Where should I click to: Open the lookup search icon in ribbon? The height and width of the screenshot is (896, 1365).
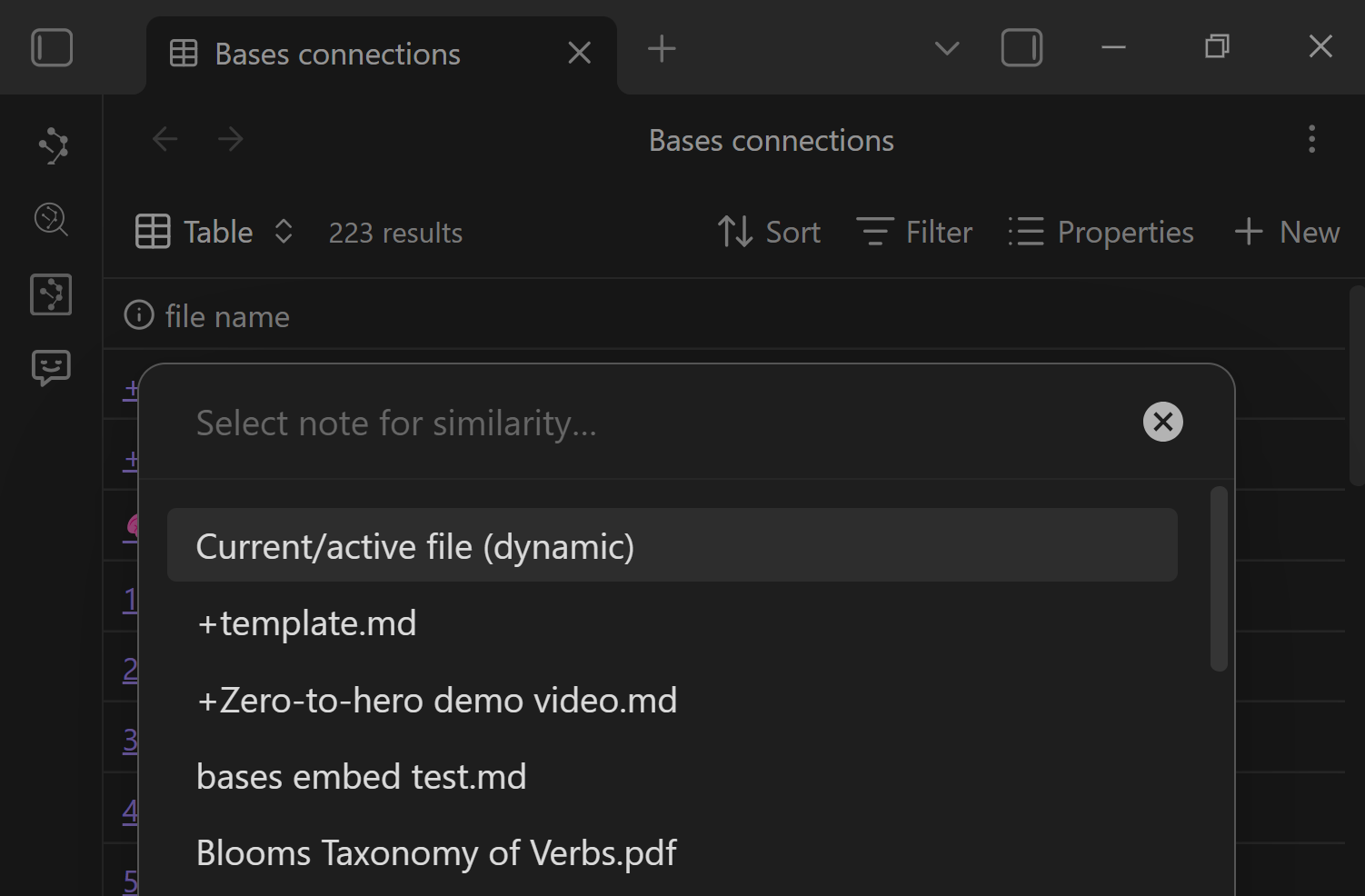(x=52, y=220)
